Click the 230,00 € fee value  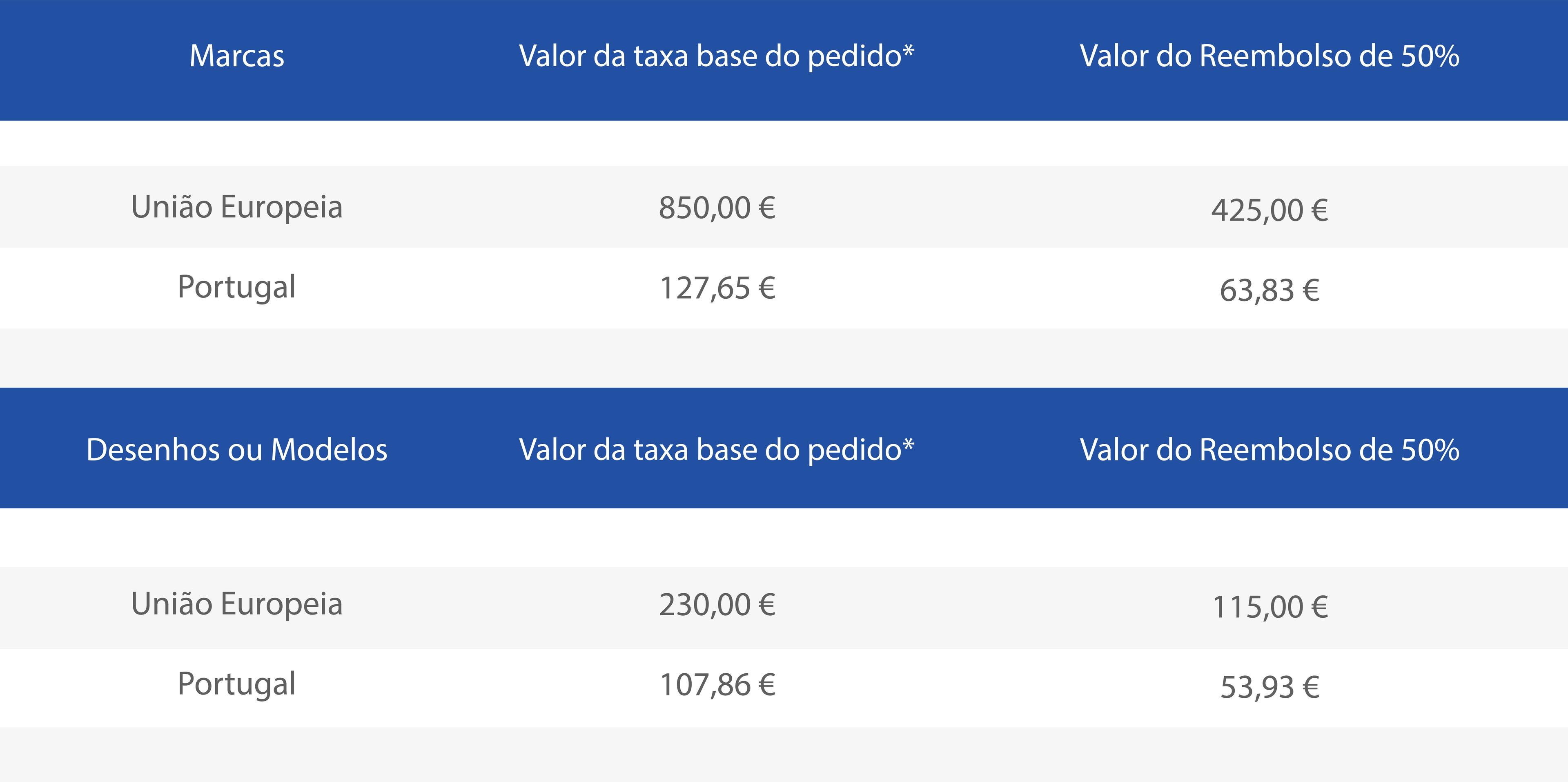coord(717,605)
